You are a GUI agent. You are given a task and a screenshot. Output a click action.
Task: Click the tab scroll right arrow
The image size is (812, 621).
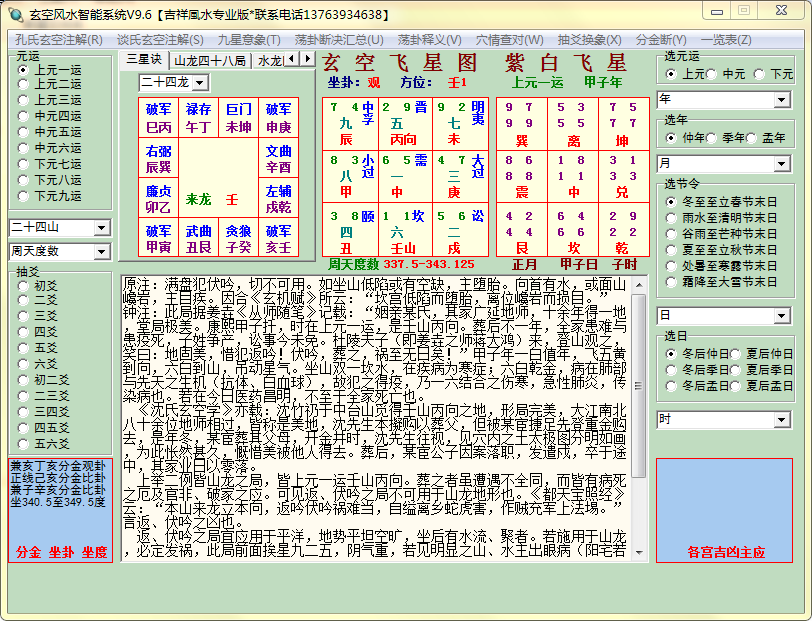click(x=308, y=59)
